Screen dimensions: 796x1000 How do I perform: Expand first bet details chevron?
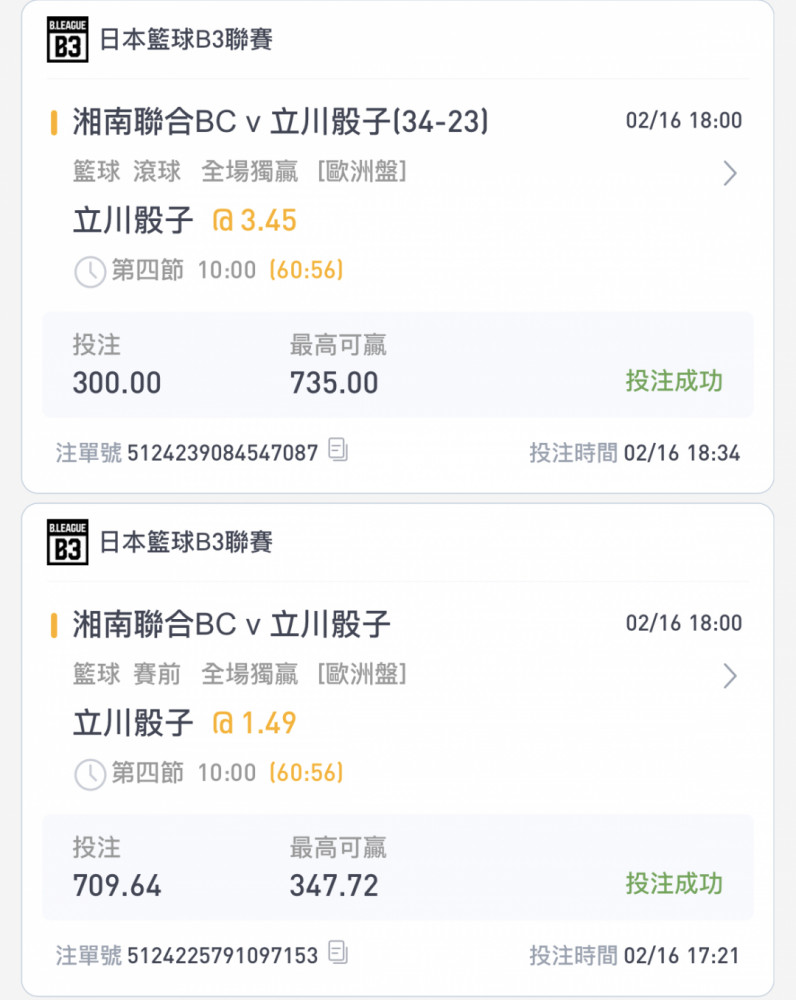[730, 173]
